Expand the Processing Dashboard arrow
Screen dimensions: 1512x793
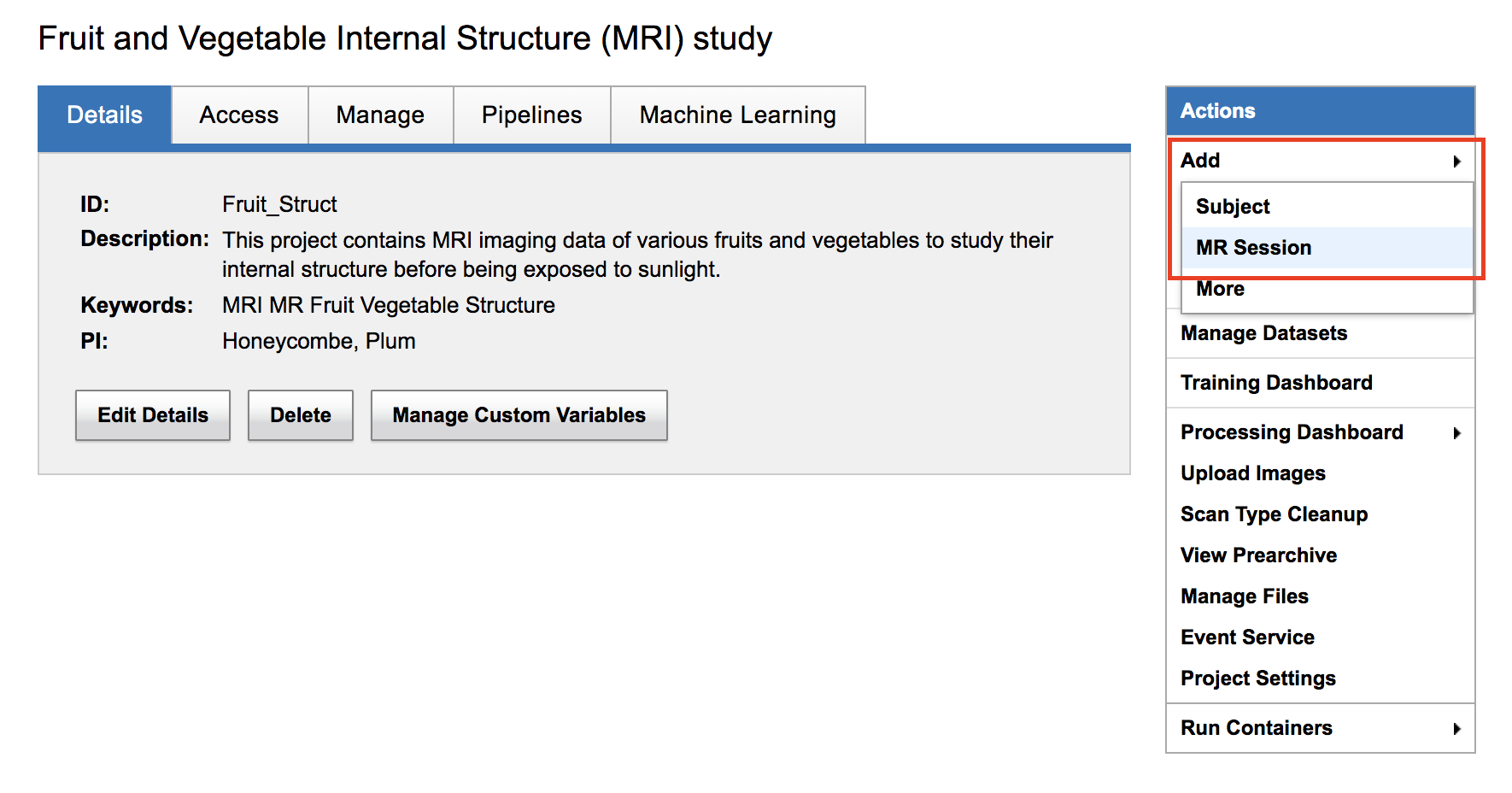[1456, 433]
